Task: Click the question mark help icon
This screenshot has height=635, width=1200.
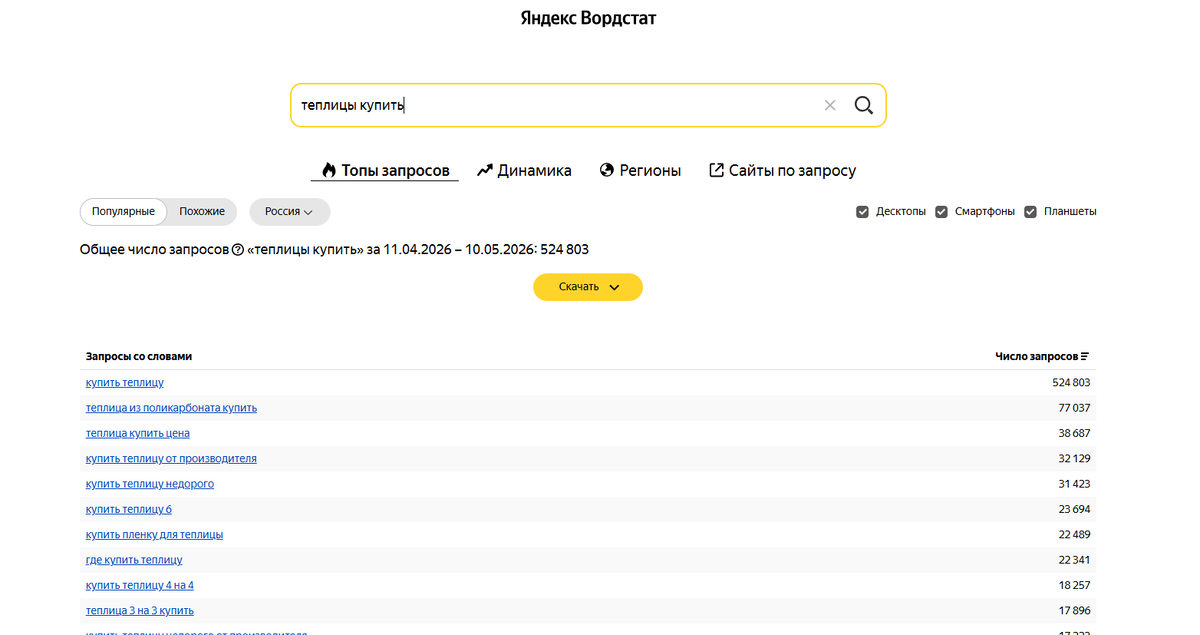Action: click(238, 250)
